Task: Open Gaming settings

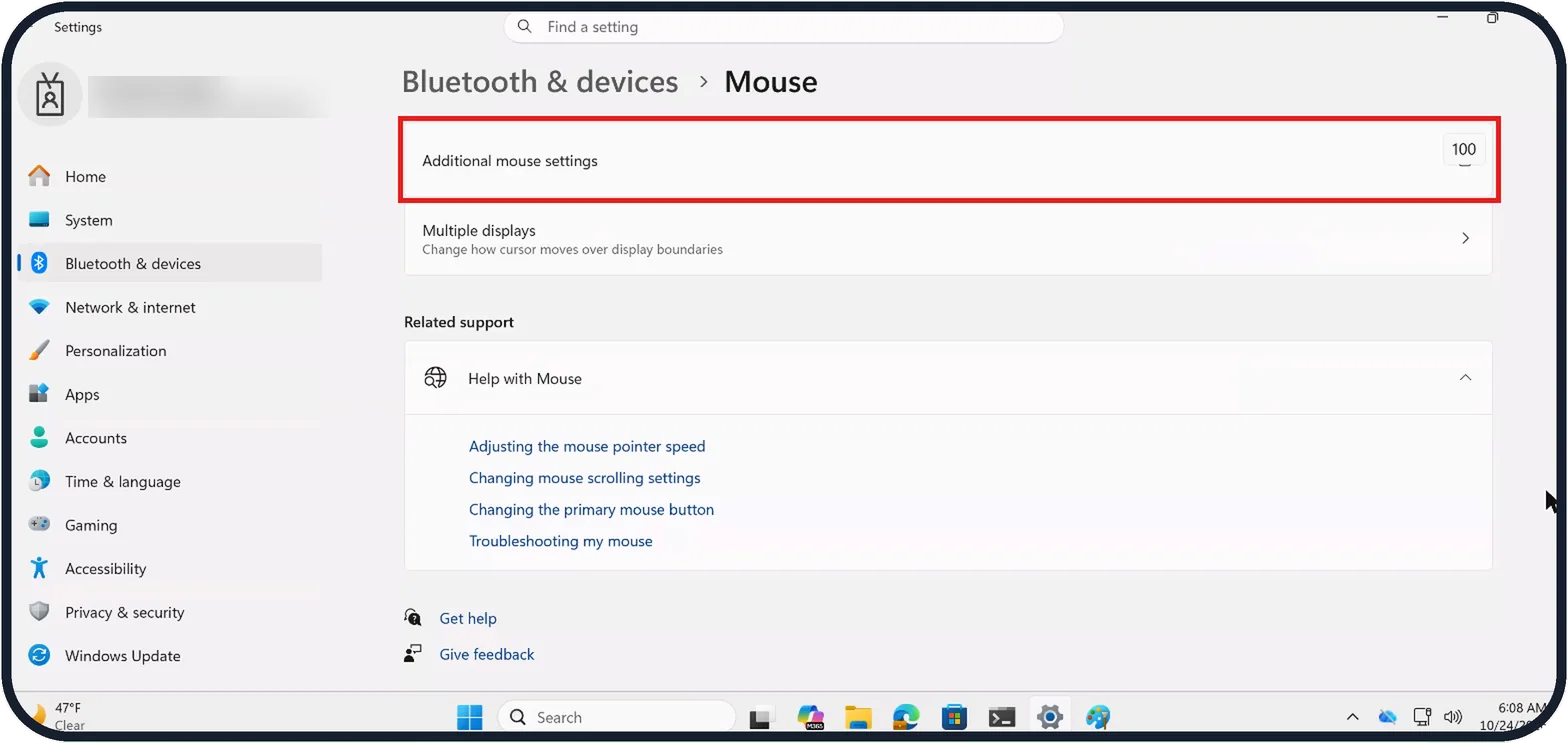Action: point(168,525)
